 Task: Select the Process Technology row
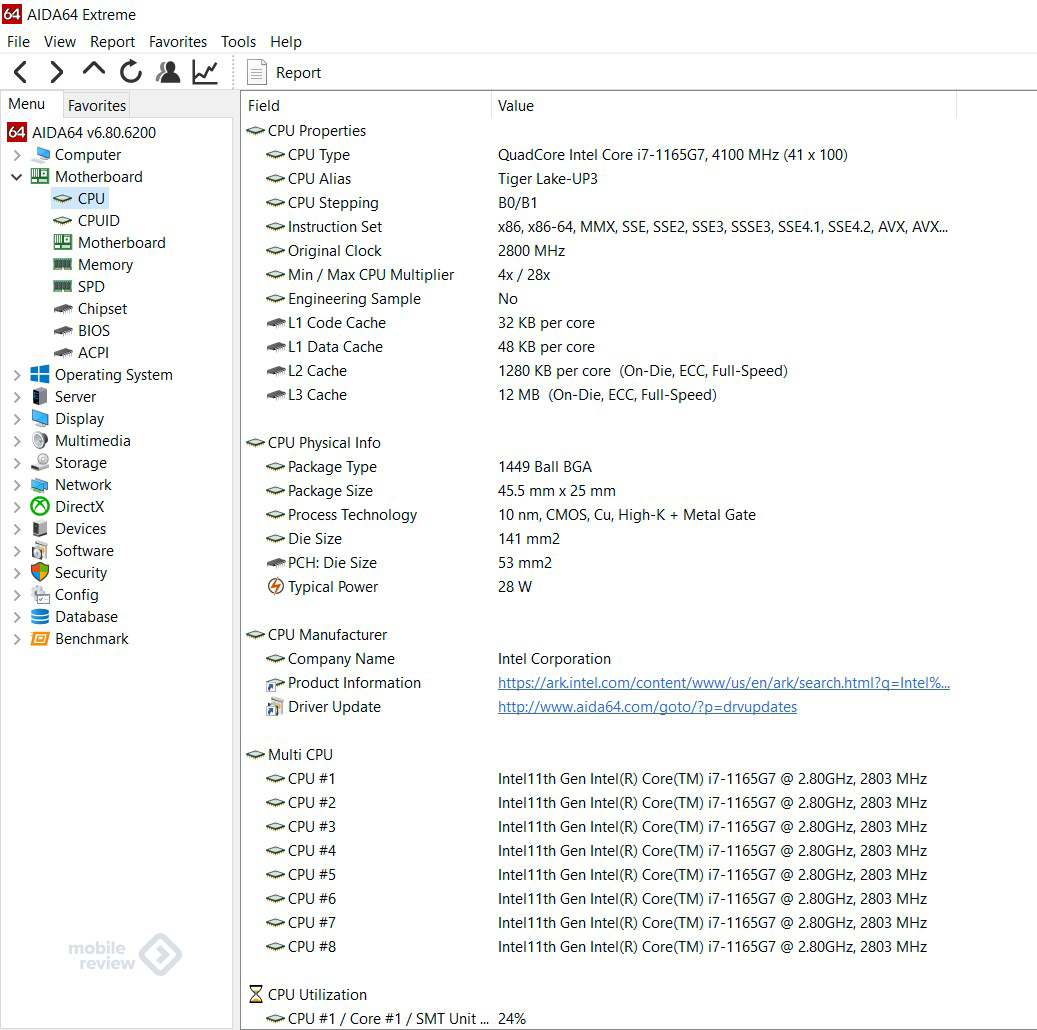599,515
